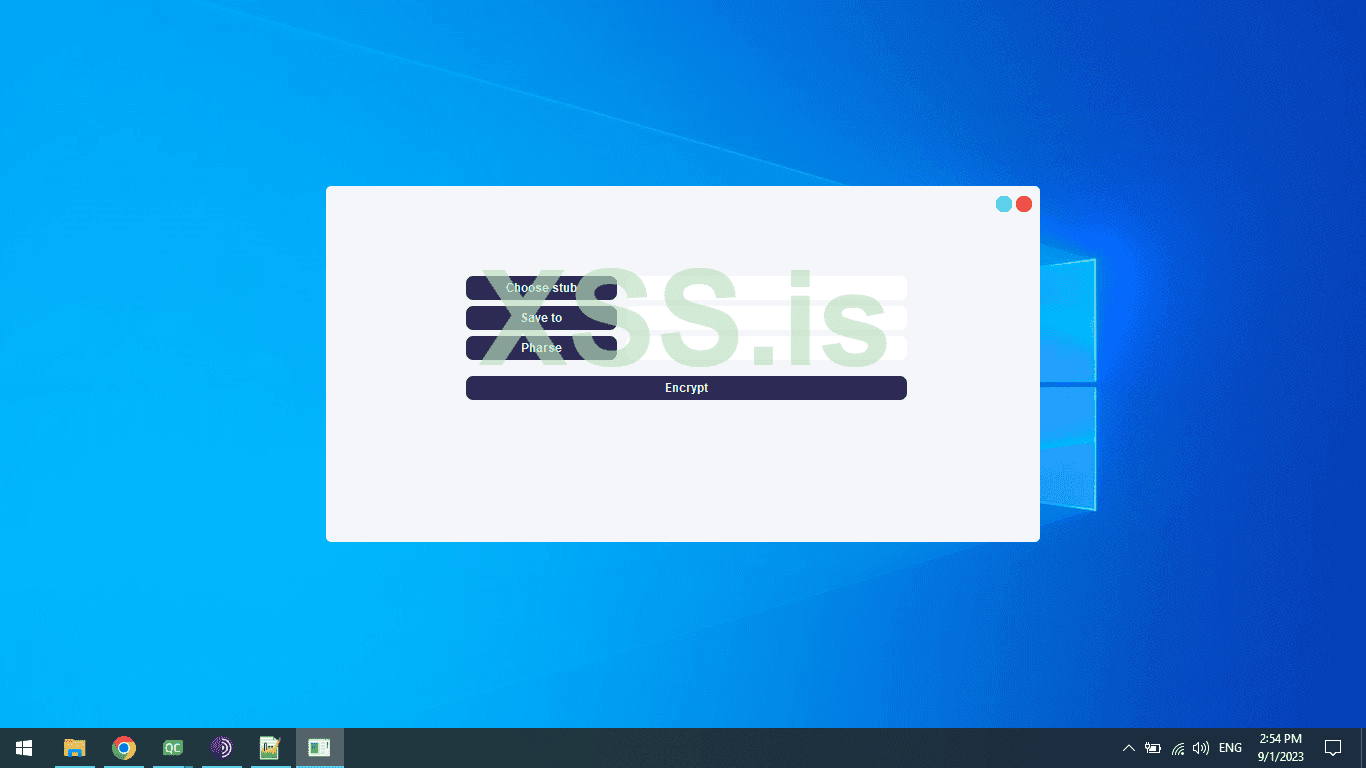Start encryption with the Encrypt button
1366x768 pixels.
point(686,388)
